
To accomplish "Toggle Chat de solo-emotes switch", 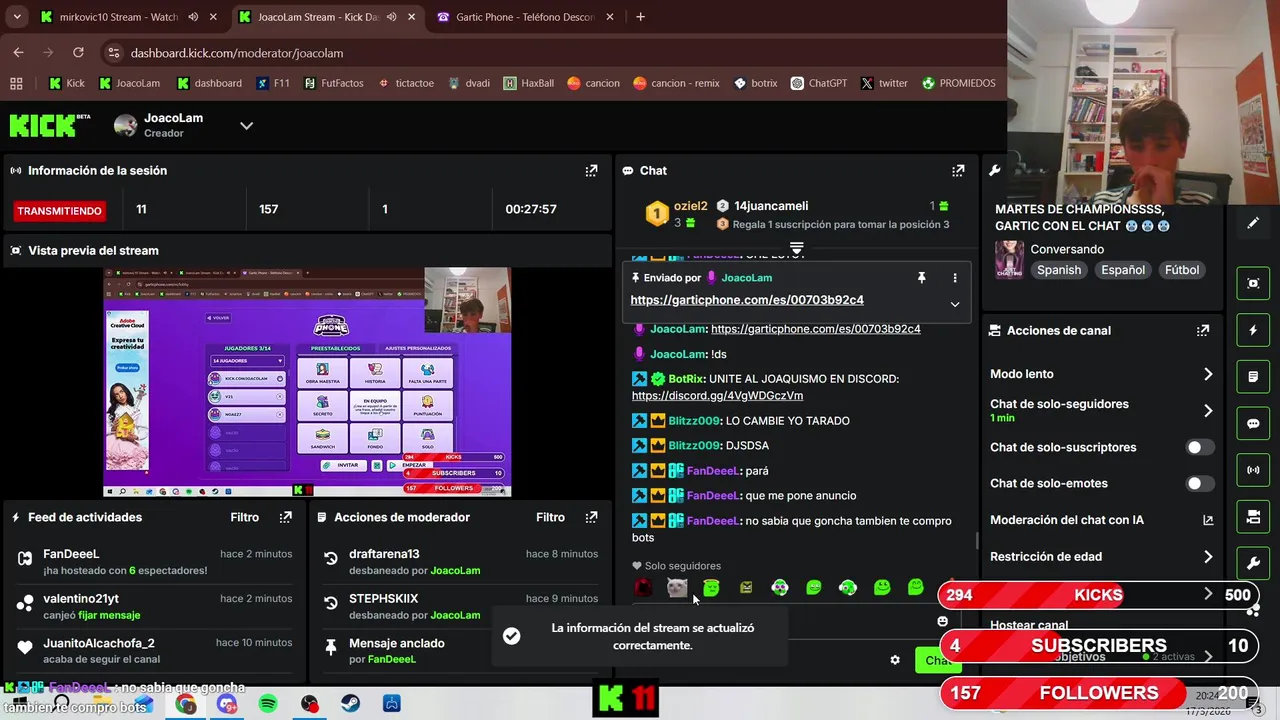I will click(x=1200, y=483).
